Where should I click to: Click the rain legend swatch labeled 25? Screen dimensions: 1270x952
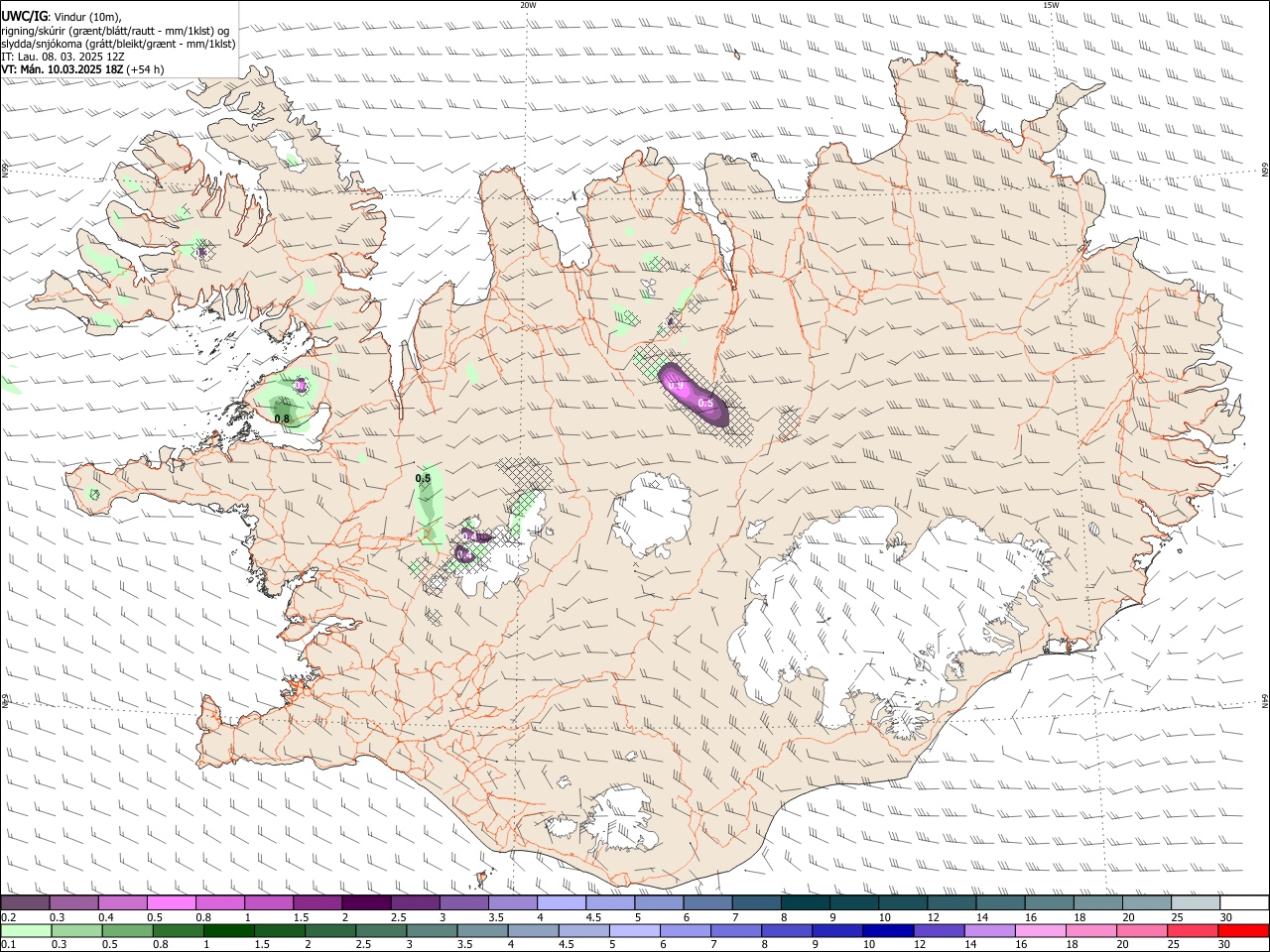(x=1191, y=930)
